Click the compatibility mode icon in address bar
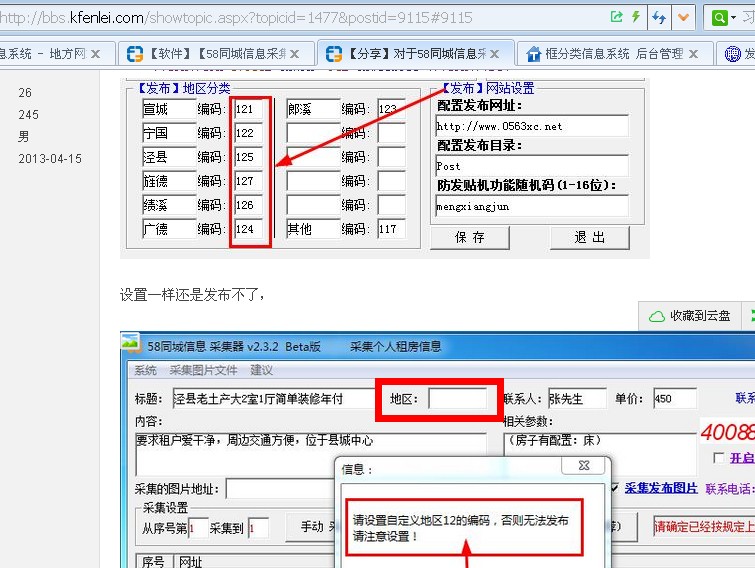755x568 pixels. pos(616,17)
